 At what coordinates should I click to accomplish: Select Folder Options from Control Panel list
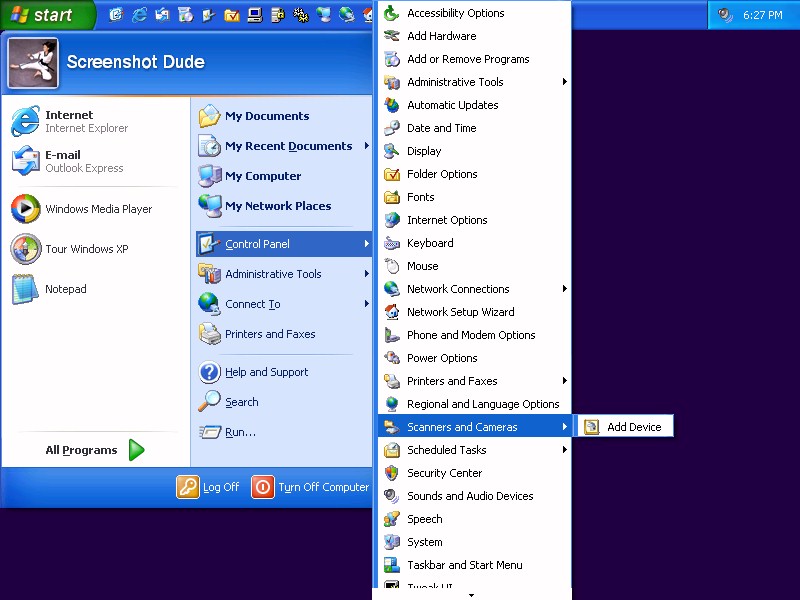point(442,174)
